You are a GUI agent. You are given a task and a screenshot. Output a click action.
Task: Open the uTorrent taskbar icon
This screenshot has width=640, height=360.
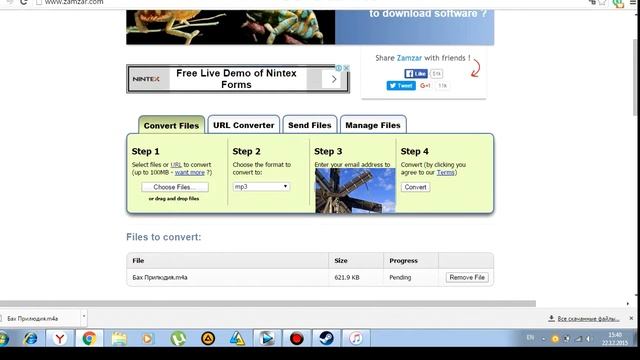coord(178,338)
